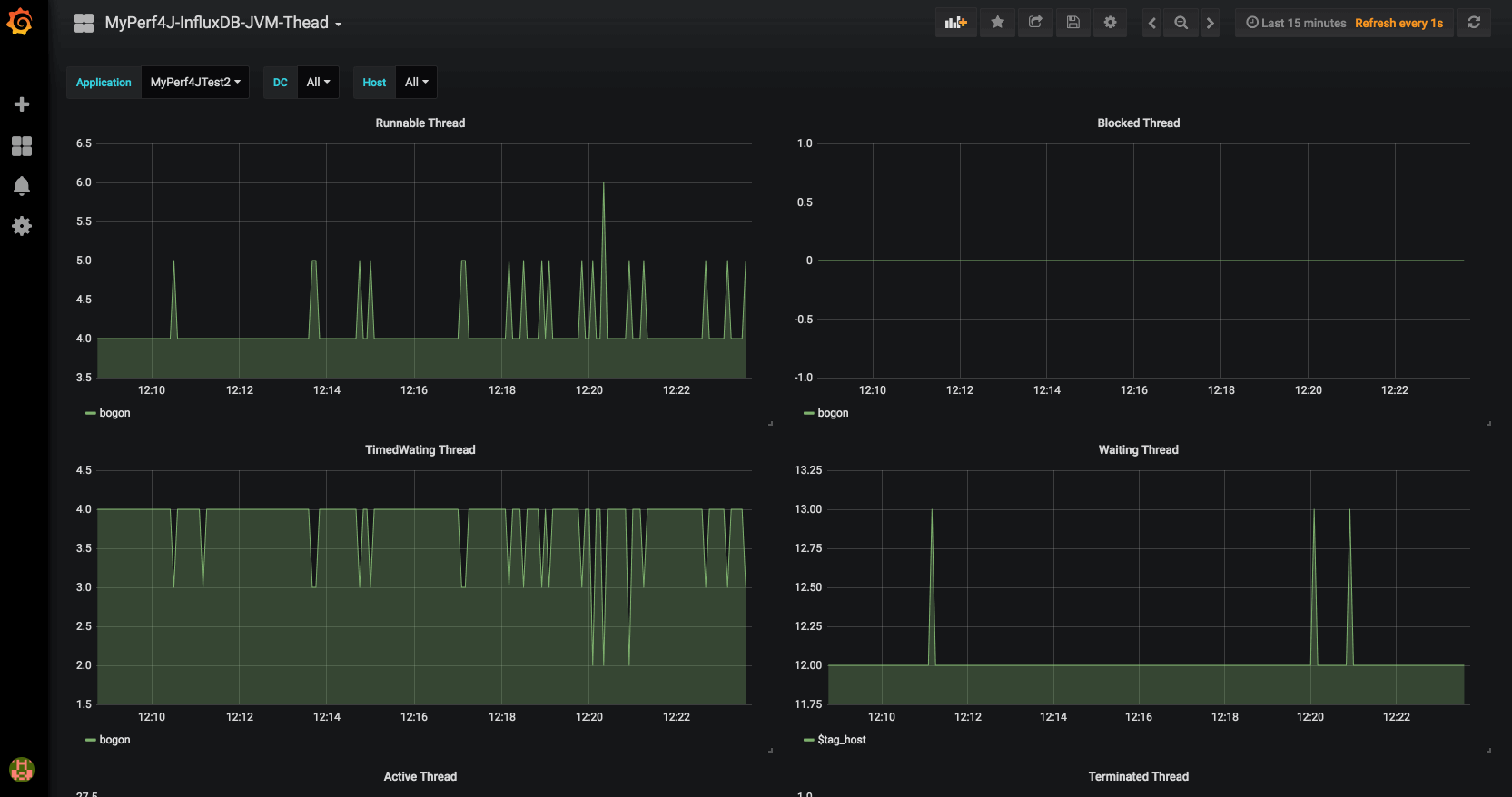Star this dashboard as favorite
This screenshot has height=797, width=1512.
(x=997, y=23)
